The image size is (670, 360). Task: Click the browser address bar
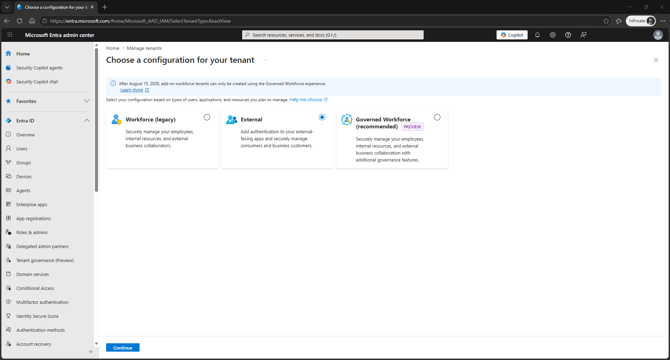coord(320,21)
